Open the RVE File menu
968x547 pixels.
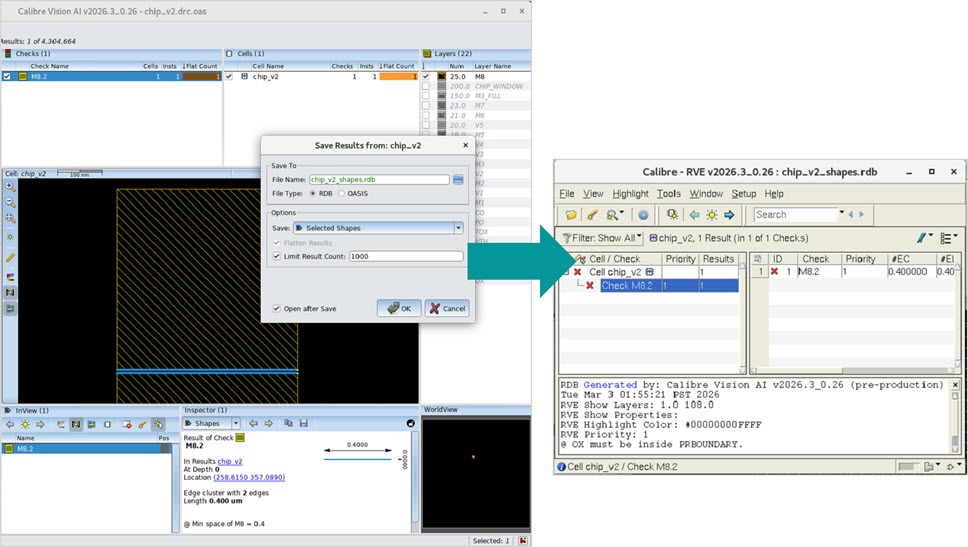(567, 194)
